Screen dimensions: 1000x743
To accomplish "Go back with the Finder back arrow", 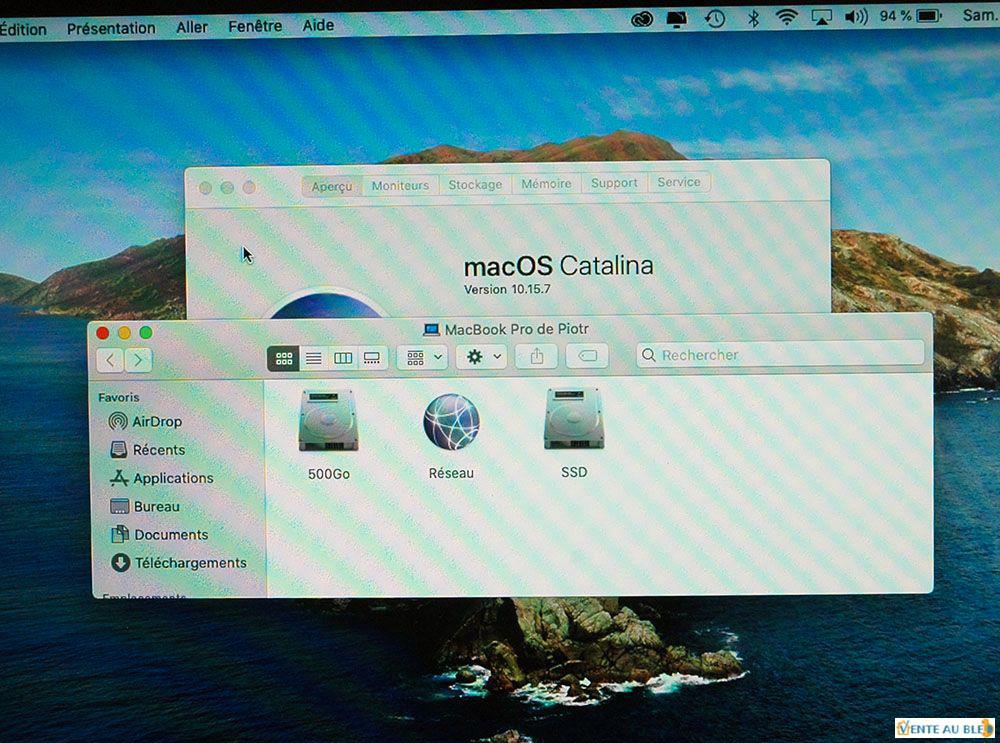I will pyautogui.click(x=110, y=360).
